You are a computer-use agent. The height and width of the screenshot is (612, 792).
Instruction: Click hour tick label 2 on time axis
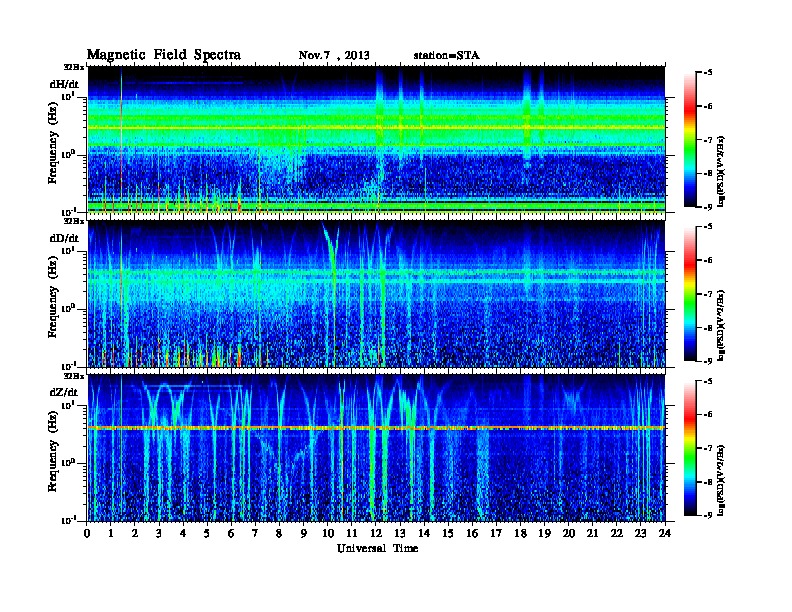tap(135, 533)
